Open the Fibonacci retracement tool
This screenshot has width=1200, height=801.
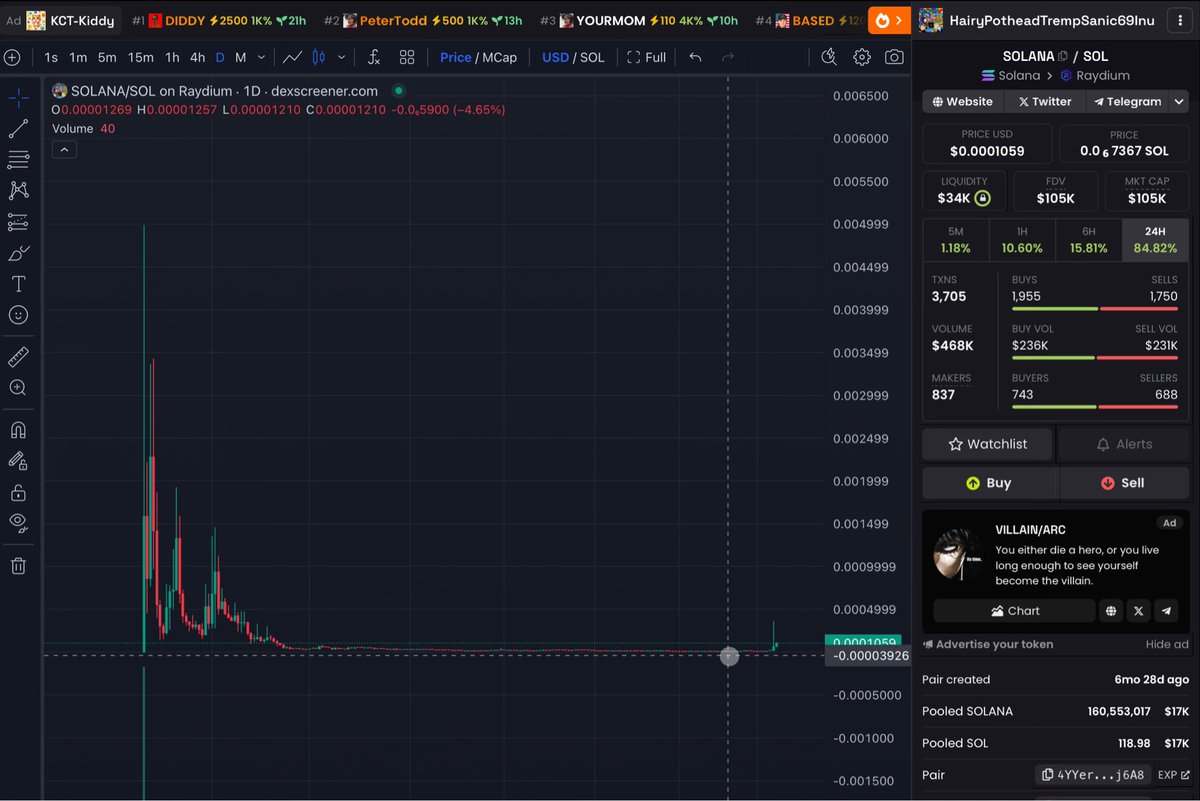pyautogui.click(x=18, y=160)
